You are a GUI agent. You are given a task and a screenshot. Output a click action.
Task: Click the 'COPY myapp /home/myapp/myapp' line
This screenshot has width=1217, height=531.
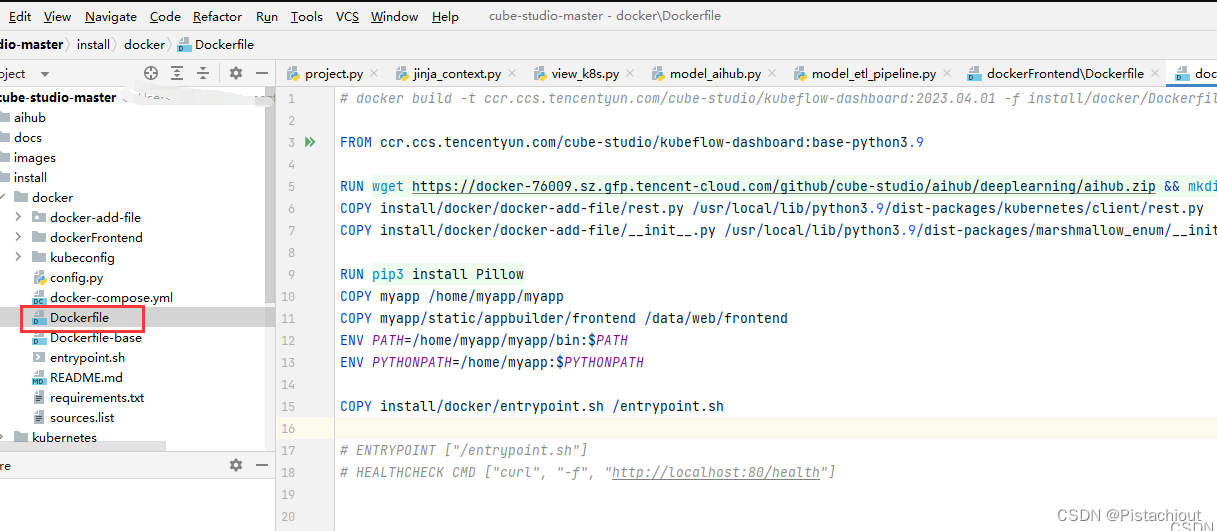pos(452,296)
